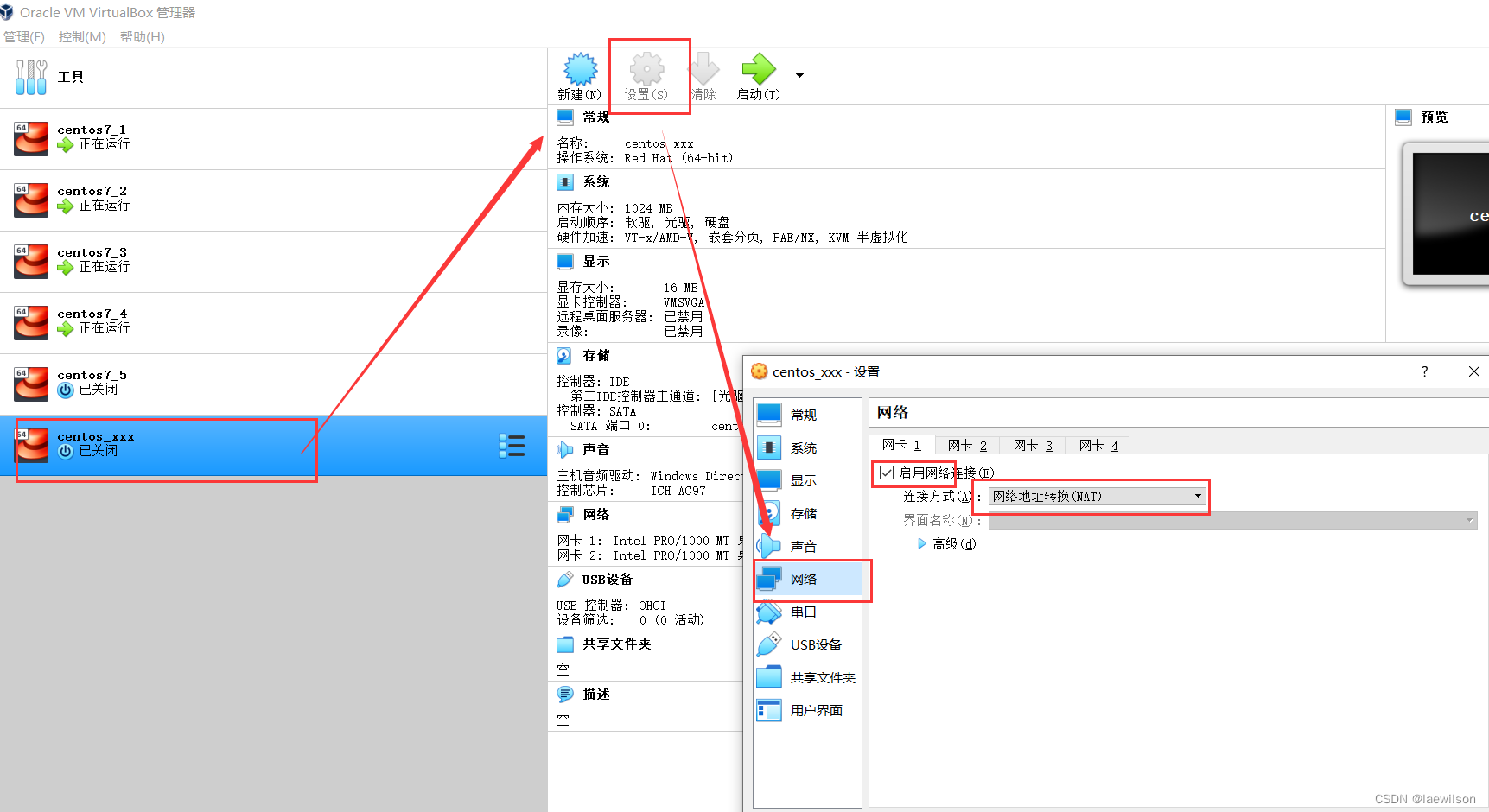The height and width of the screenshot is (812, 1489).
Task: Select the centos7_2 virtual machine
Action: (x=273, y=200)
